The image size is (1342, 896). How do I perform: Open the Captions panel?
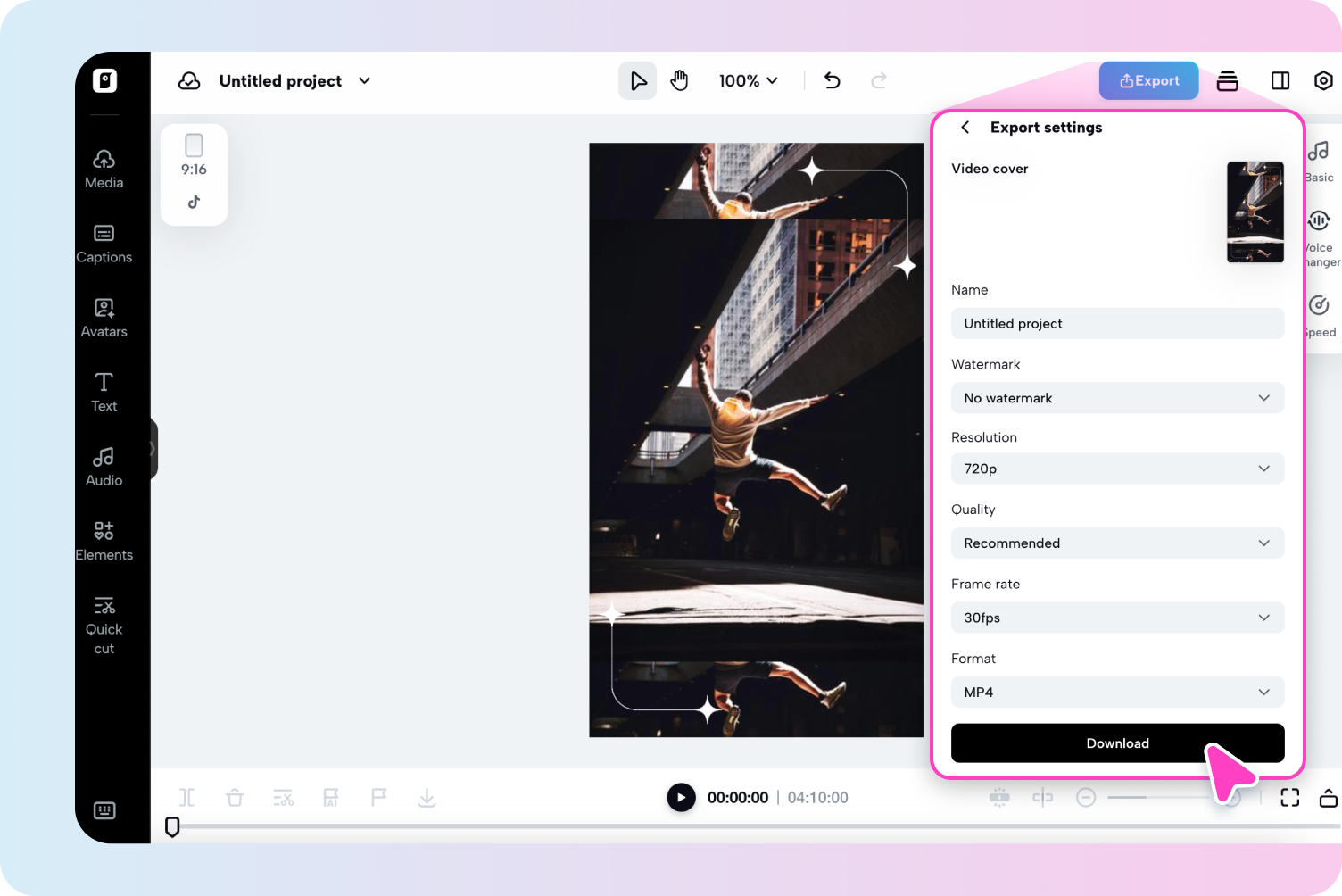[104, 243]
